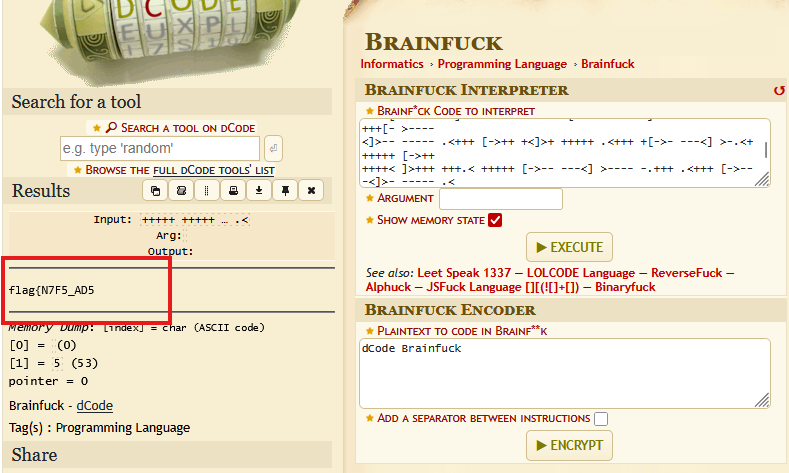
Task: Click the plaintext to encode textarea
Action: coord(565,373)
